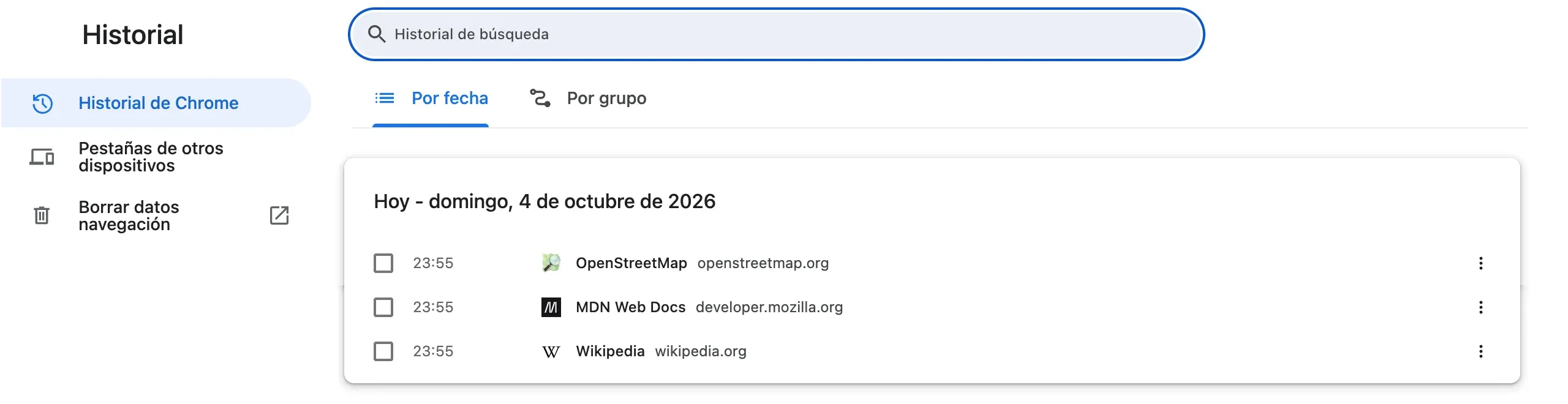
Task: Click the 23:55 time of Wikipedia row
Action: (433, 351)
